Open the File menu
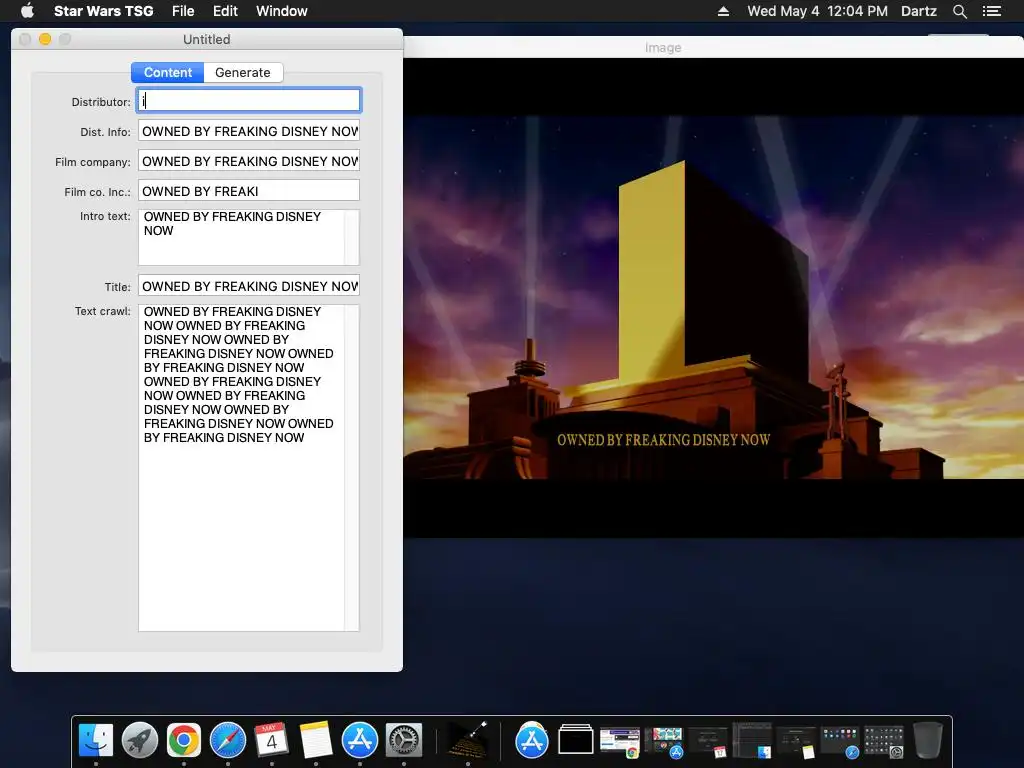 pyautogui.click(x=183, y=11)
